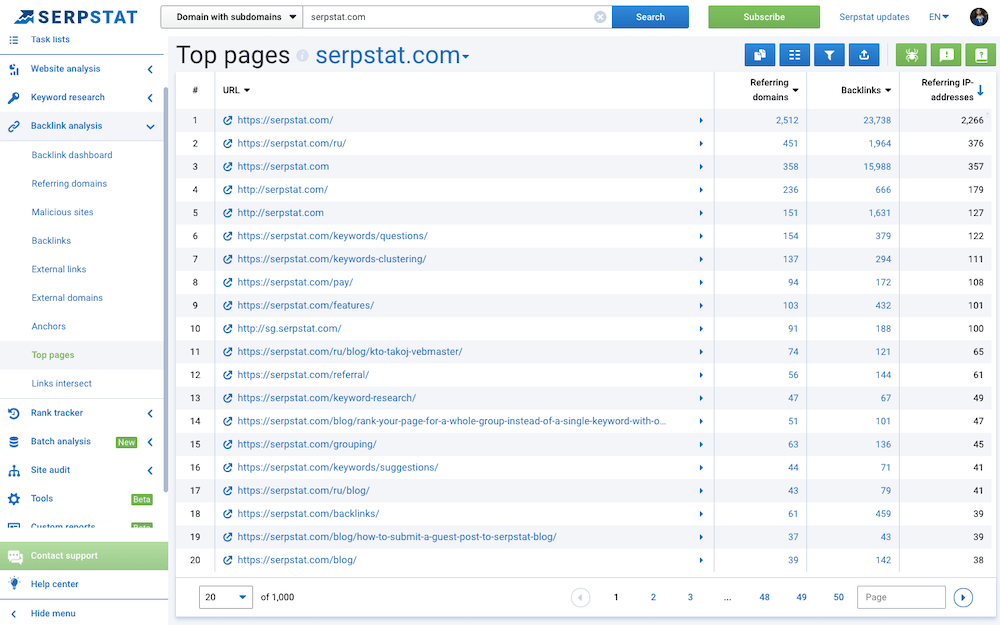Click the green bug report icon button
1000x625 pixels.
(x=911, y=55)
